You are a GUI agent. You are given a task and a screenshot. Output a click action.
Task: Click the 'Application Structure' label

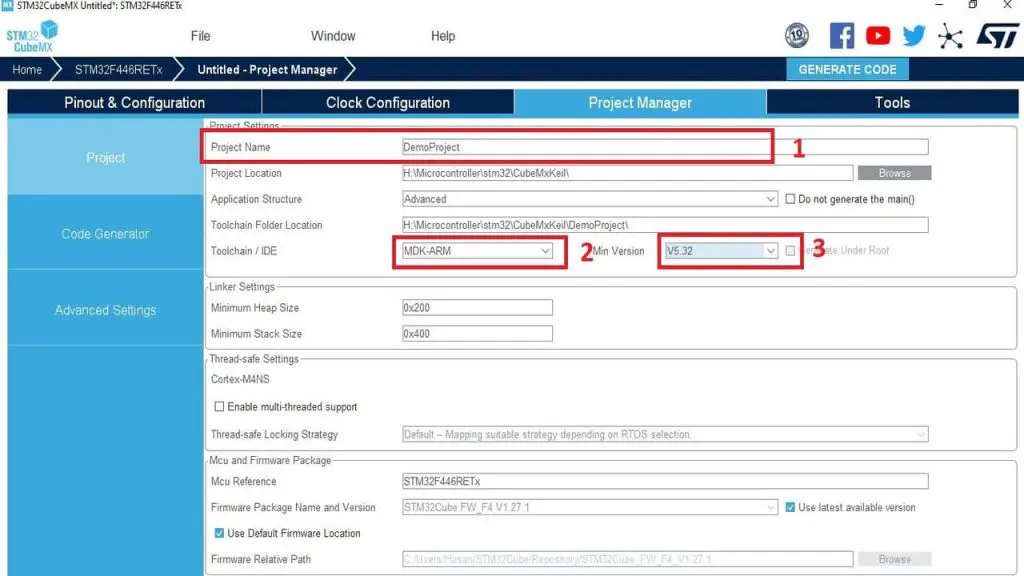[x=256, y=199]
